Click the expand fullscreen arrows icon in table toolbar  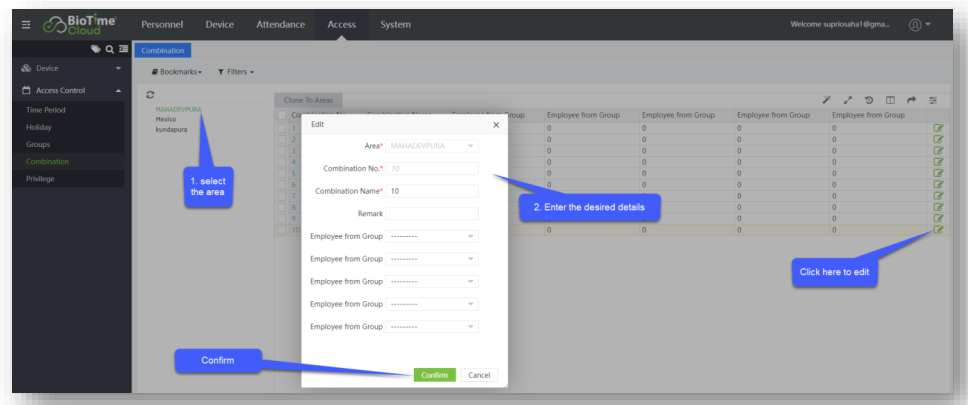[x=848, y=101]
